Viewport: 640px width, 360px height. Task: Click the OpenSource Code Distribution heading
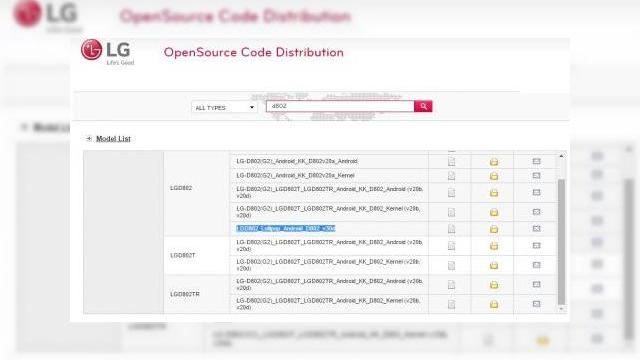coord(253,53)
